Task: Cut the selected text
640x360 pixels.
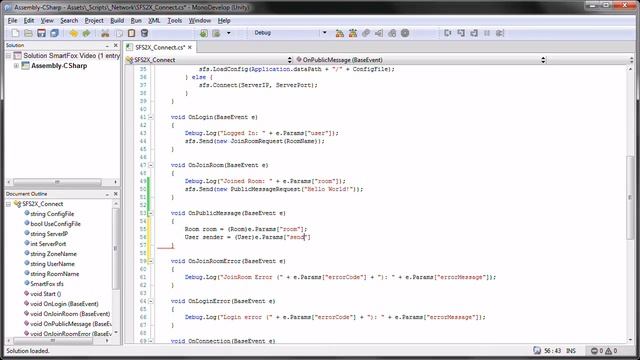Action: [105, 33]
